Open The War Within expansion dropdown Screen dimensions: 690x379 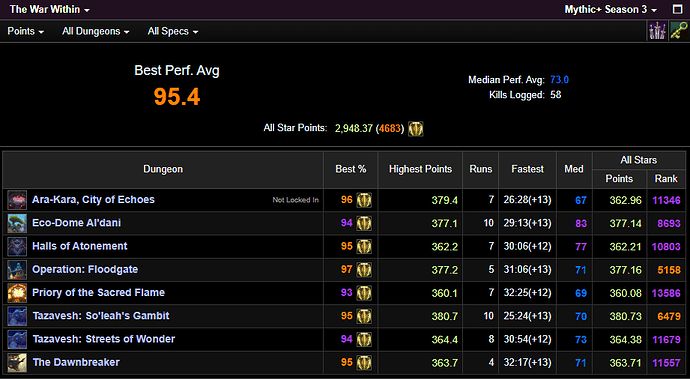pos(49,9)
